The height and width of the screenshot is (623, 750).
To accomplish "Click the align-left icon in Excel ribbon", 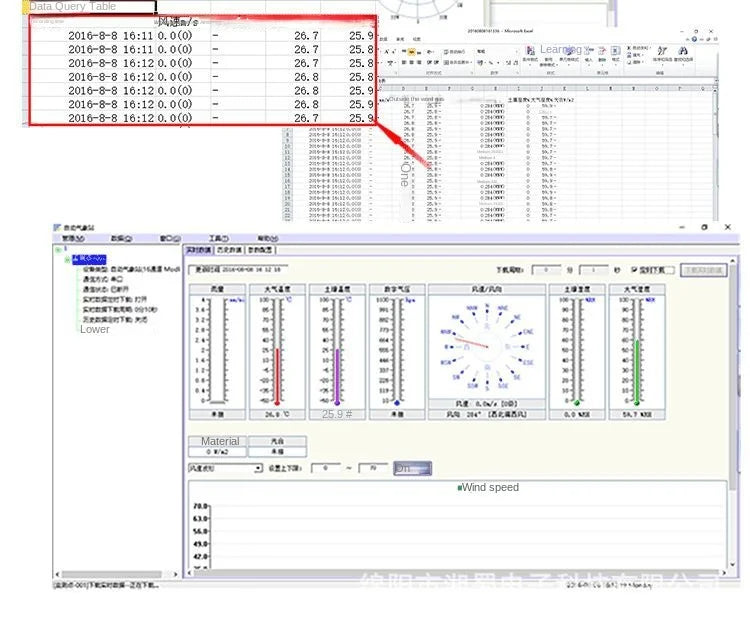I will click(x=404, y=63).
